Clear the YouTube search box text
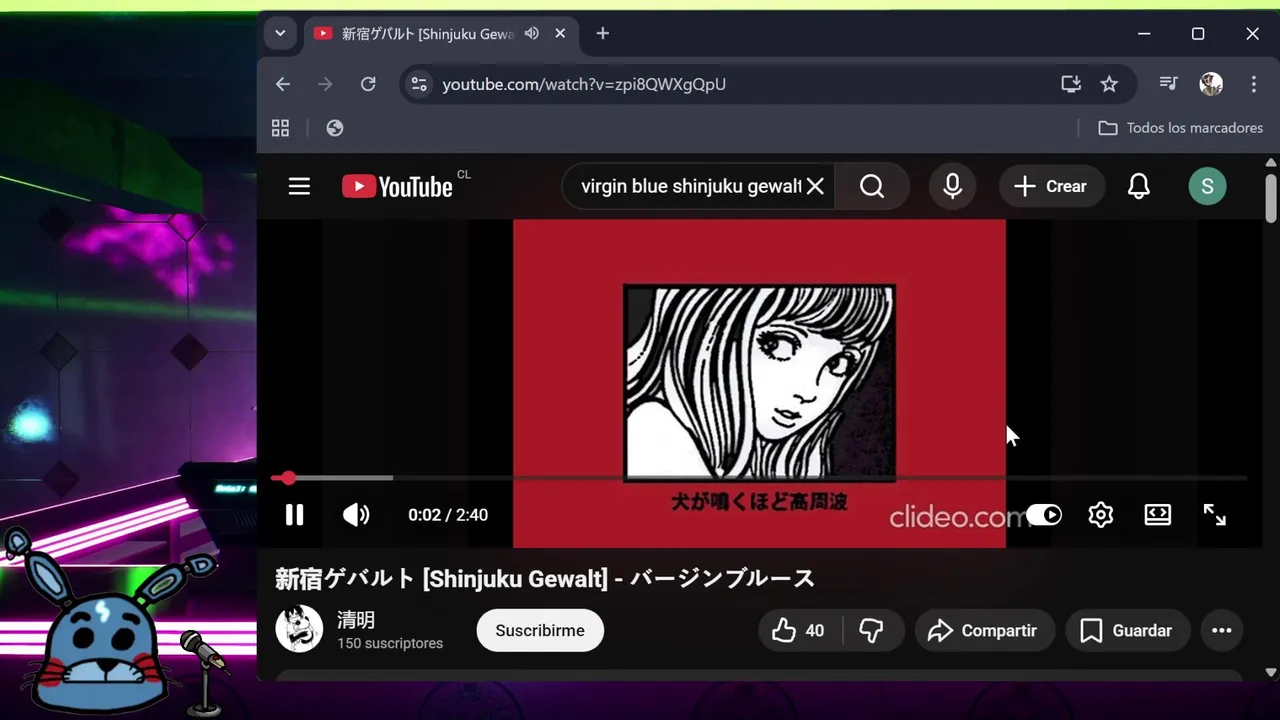The image size is (1280, 720). (815, 186)
